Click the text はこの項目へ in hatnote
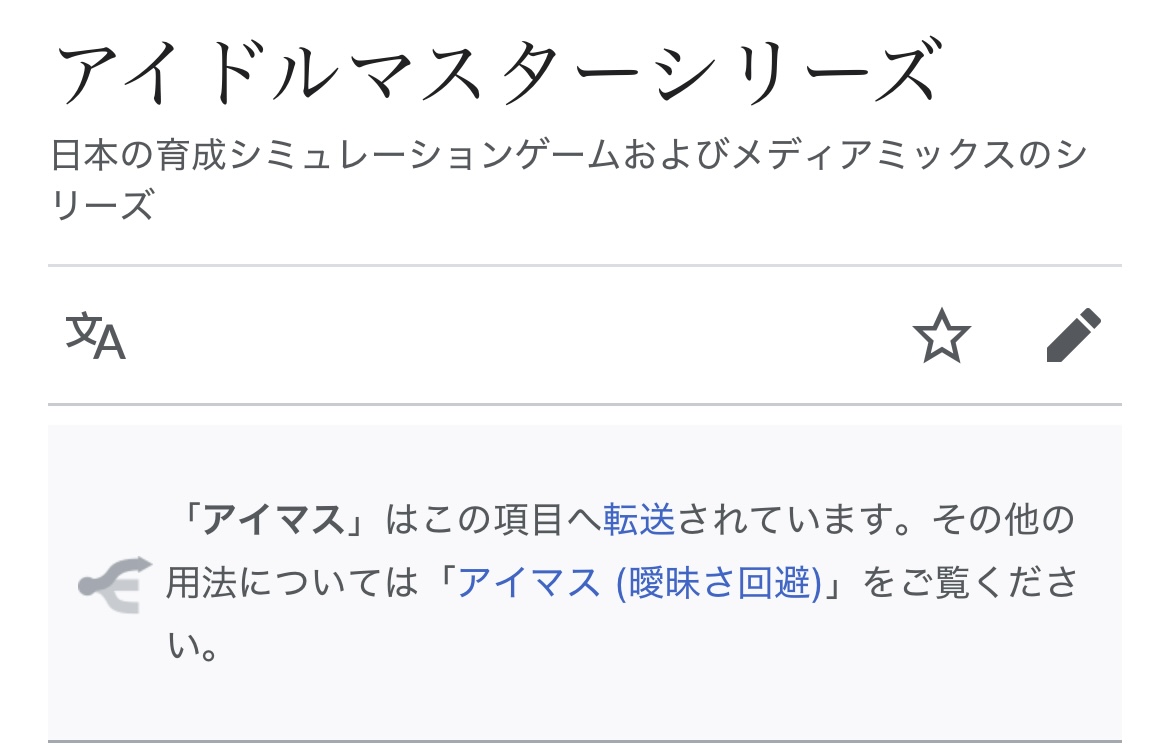 pos(494,521)
